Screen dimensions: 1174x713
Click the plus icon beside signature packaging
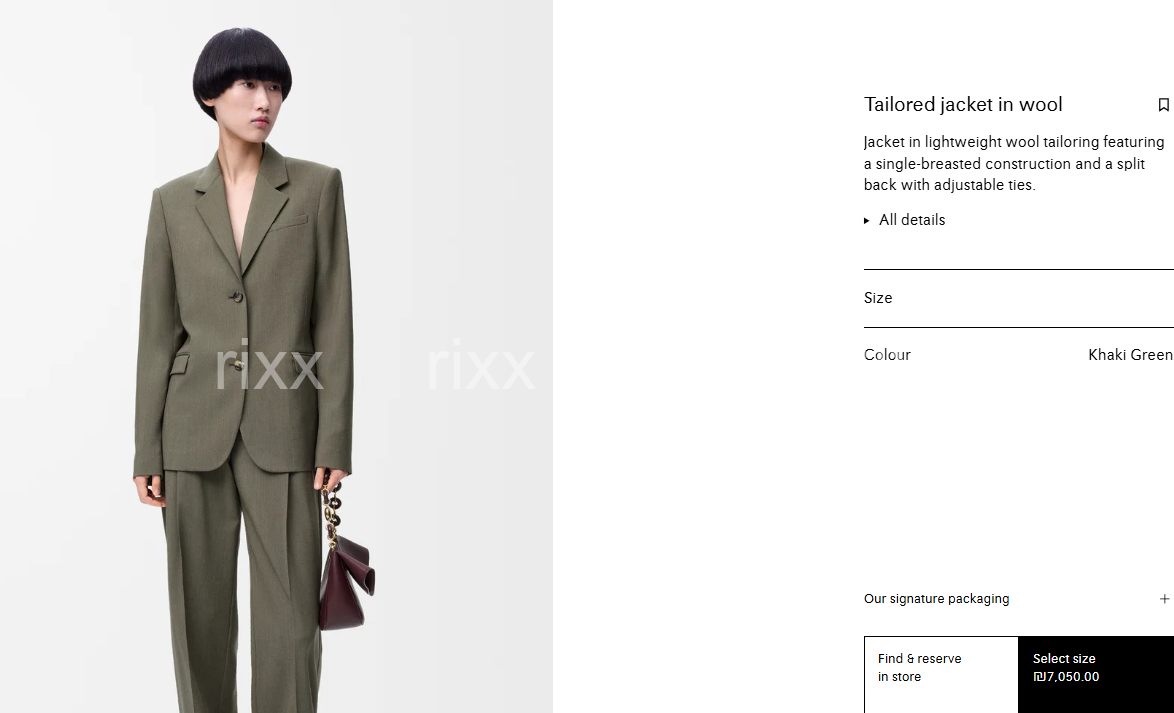coord(1164,598)
